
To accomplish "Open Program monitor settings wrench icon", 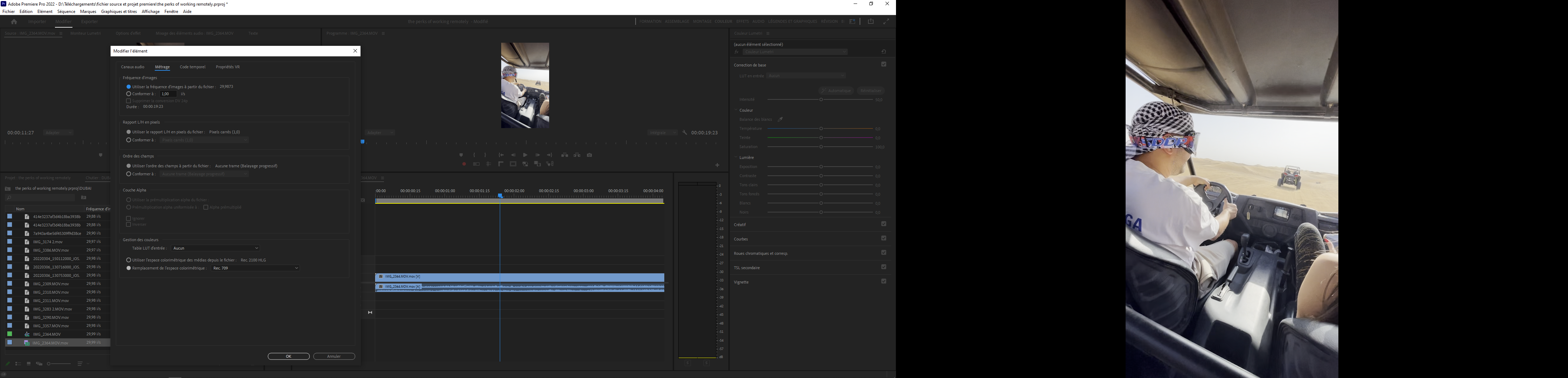I will pyautogui.click(x=685, y=133).
